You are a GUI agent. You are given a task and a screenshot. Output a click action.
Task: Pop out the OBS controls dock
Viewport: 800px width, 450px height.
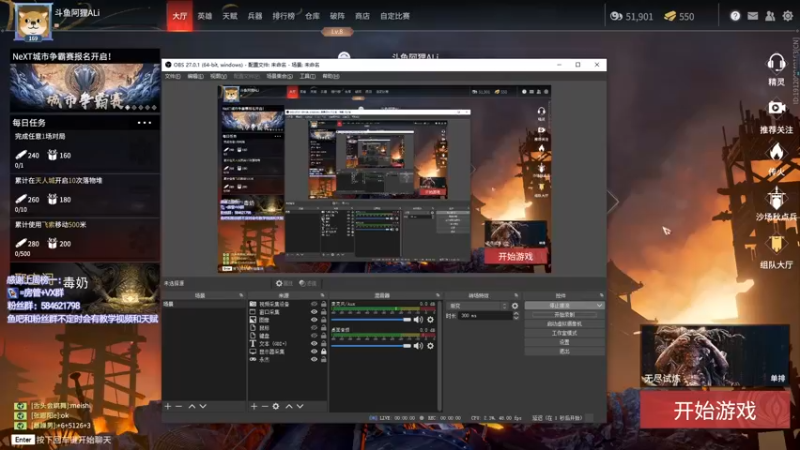click(x=602, y=295)
